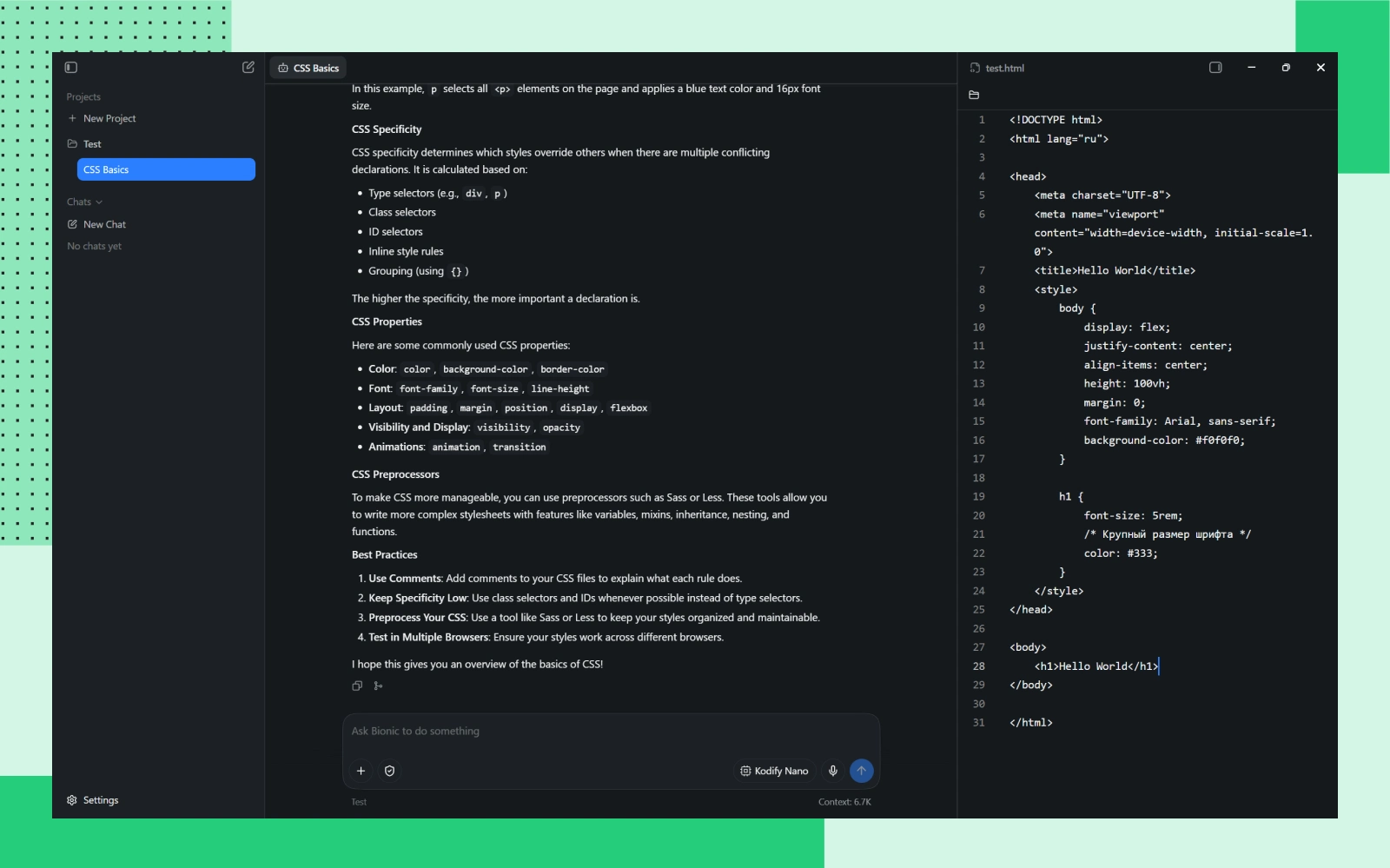The image size is (1390, 868).
Task: Click the 'CSS Preprocessors' heading
Action: [x=395, y=474]
